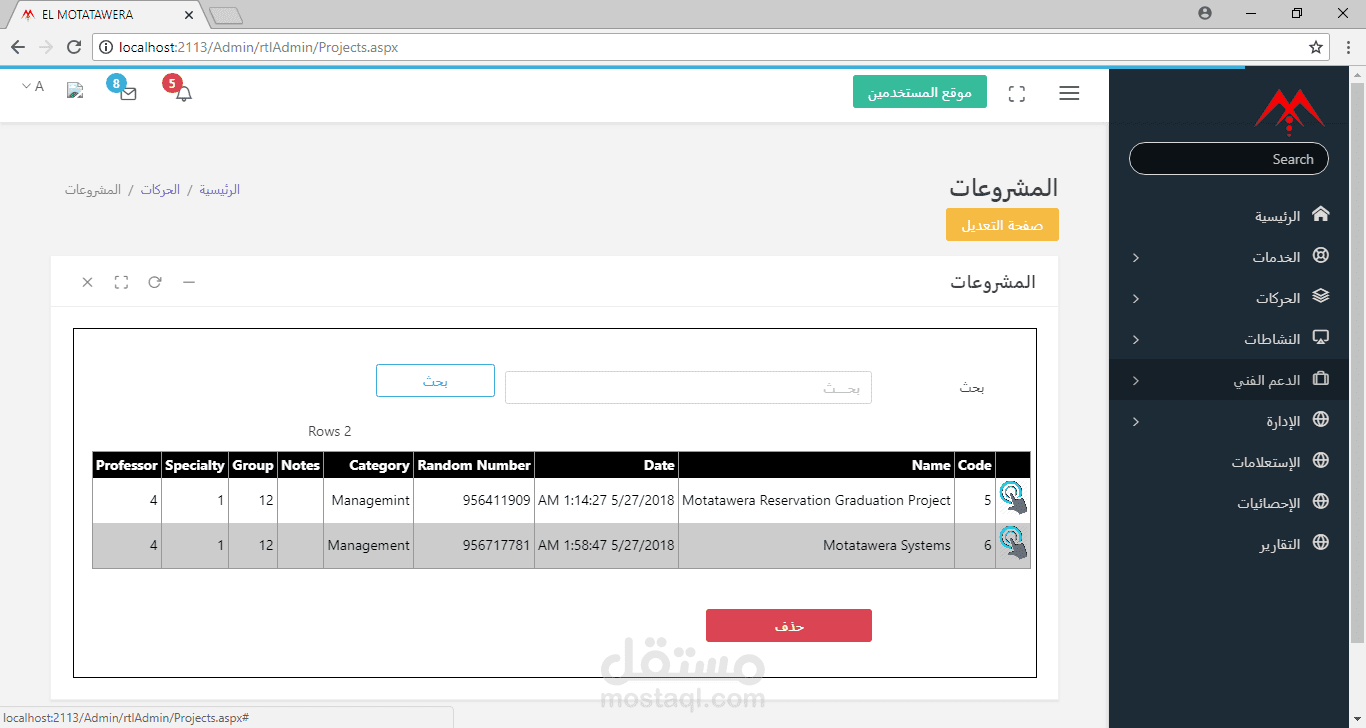Open الإحصائيات sidebar menu item
1366x728 pixels.
click(1229, 503)
